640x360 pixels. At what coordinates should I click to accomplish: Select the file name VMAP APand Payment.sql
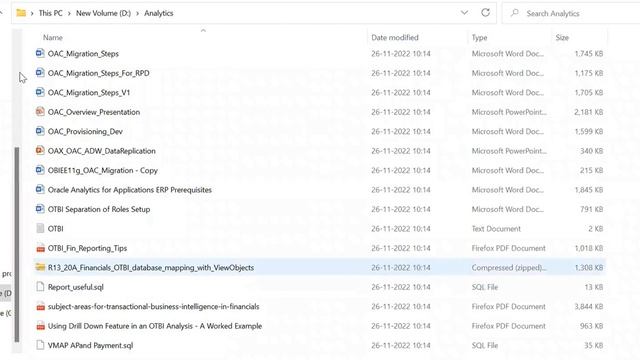[90, 345]
